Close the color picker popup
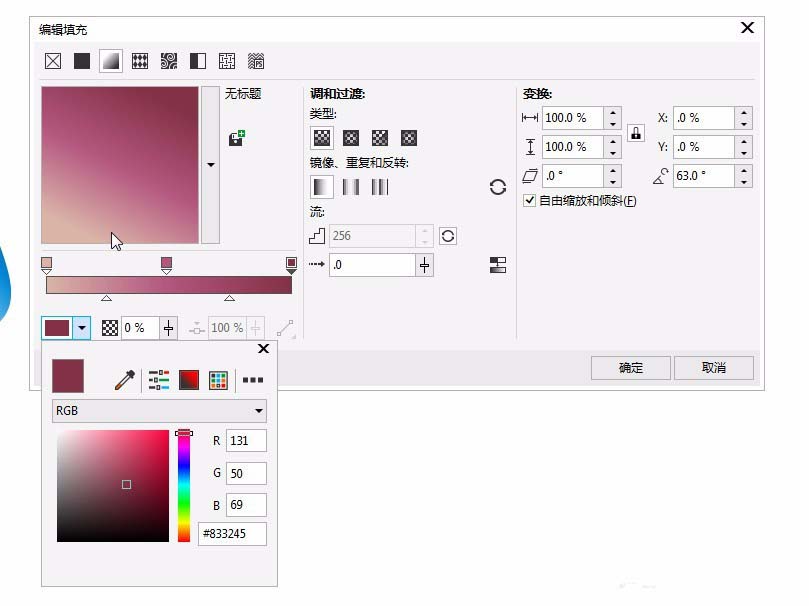The height and width of the screenshot is (606, 809). pos(263,349)
